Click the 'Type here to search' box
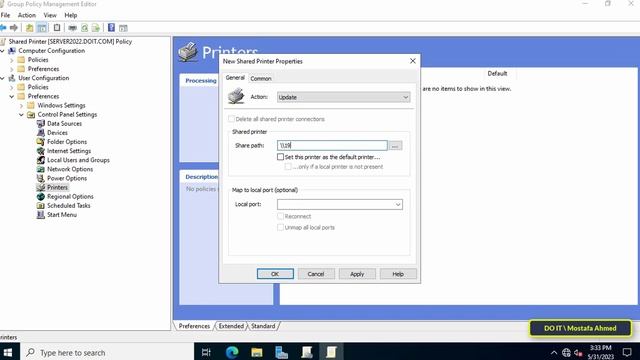 point(106,352)
